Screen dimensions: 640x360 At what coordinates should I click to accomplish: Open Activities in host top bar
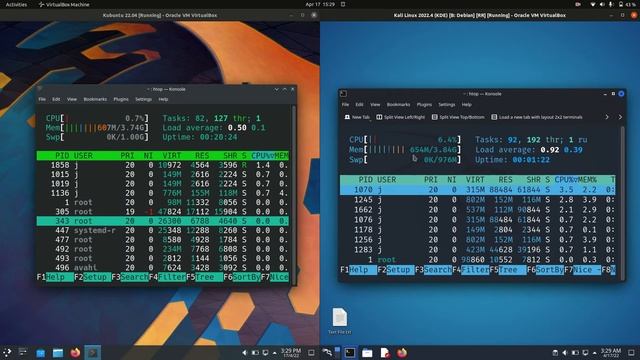[16, 4]
